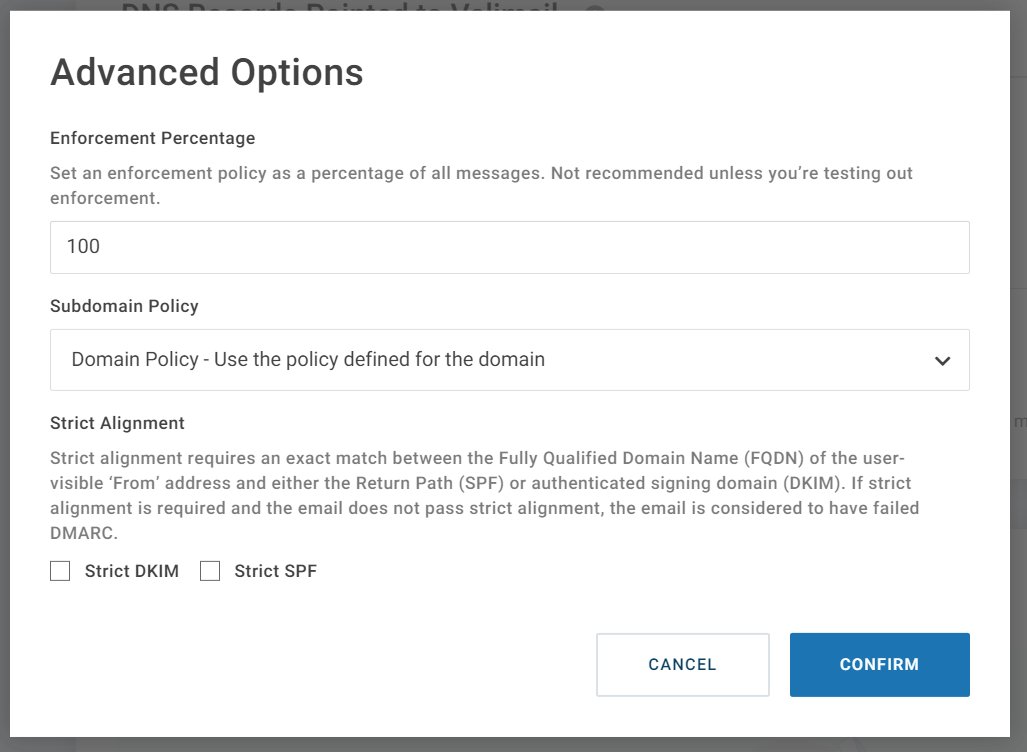
Task: Click the 'Subdomain Policy' label
Action: 124,306
